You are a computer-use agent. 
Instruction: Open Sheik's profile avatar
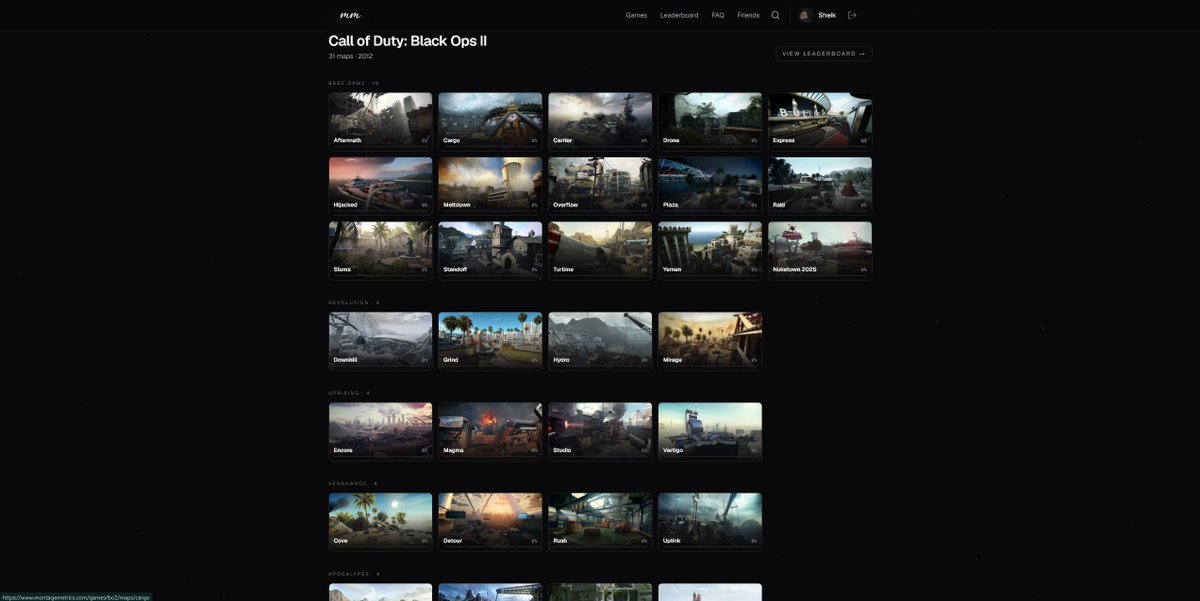(805, 15)
